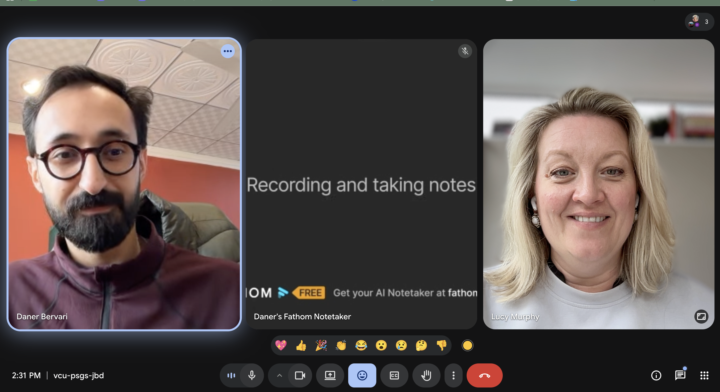Screen dimensions: 720x392
Task: Open the activities grid menu
Action: 704,375
